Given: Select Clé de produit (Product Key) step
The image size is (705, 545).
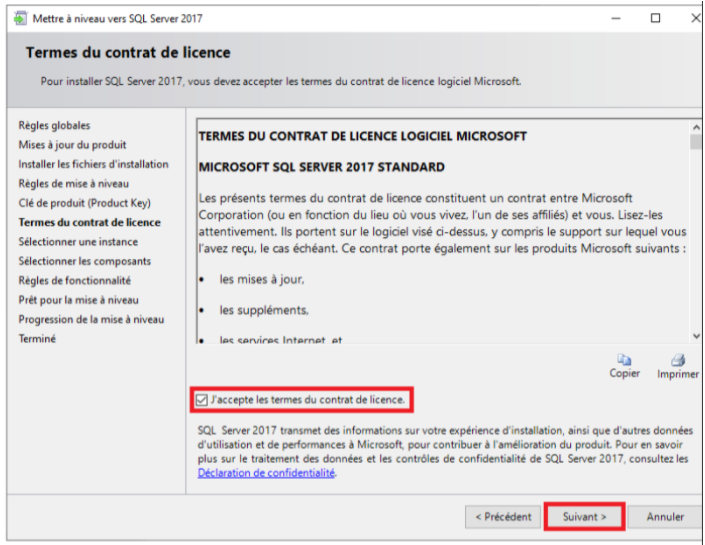Looking at the screenshot, I should point(85,203).
